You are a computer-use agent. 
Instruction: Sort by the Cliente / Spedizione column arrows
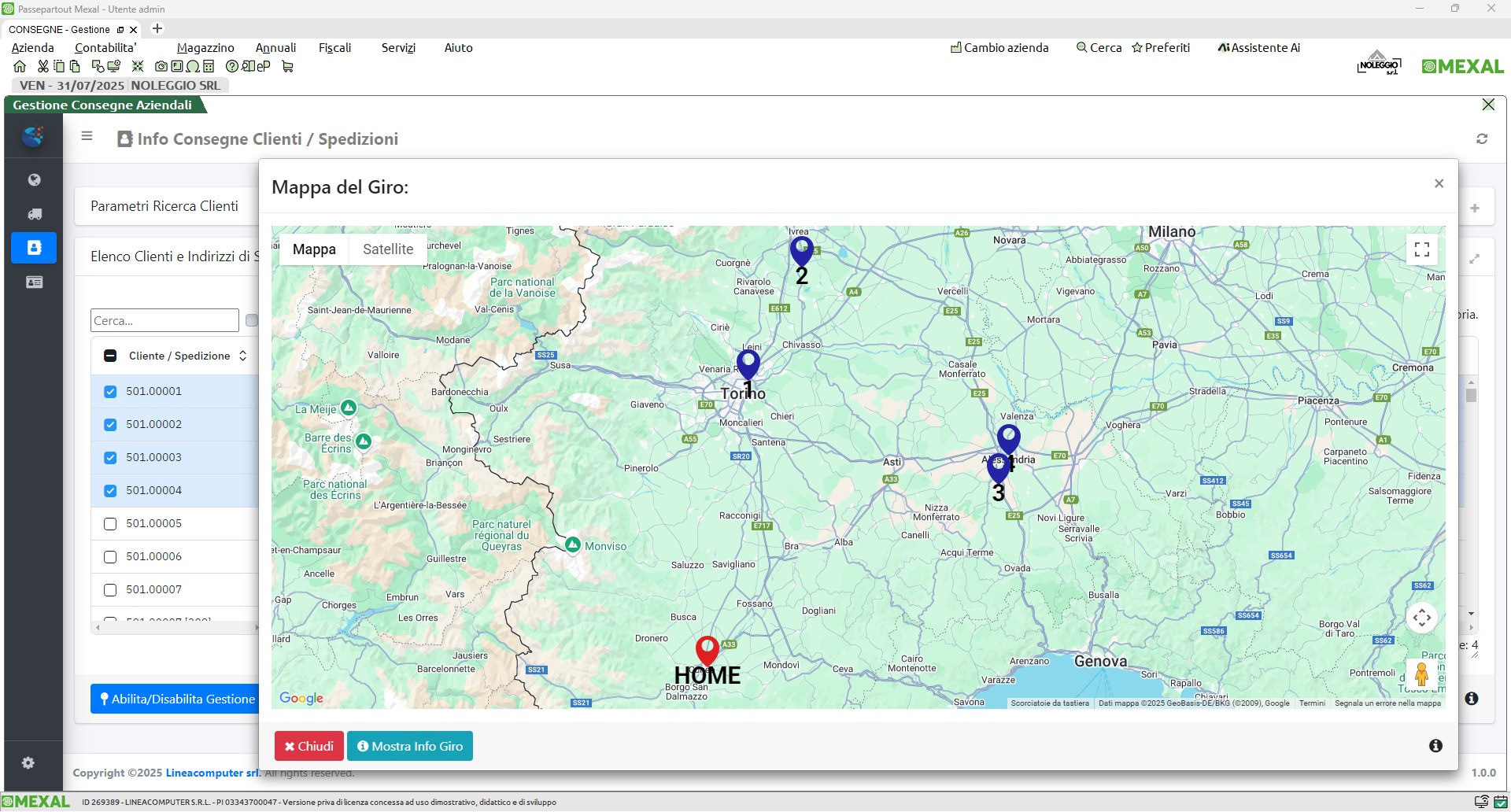point(242,356)
